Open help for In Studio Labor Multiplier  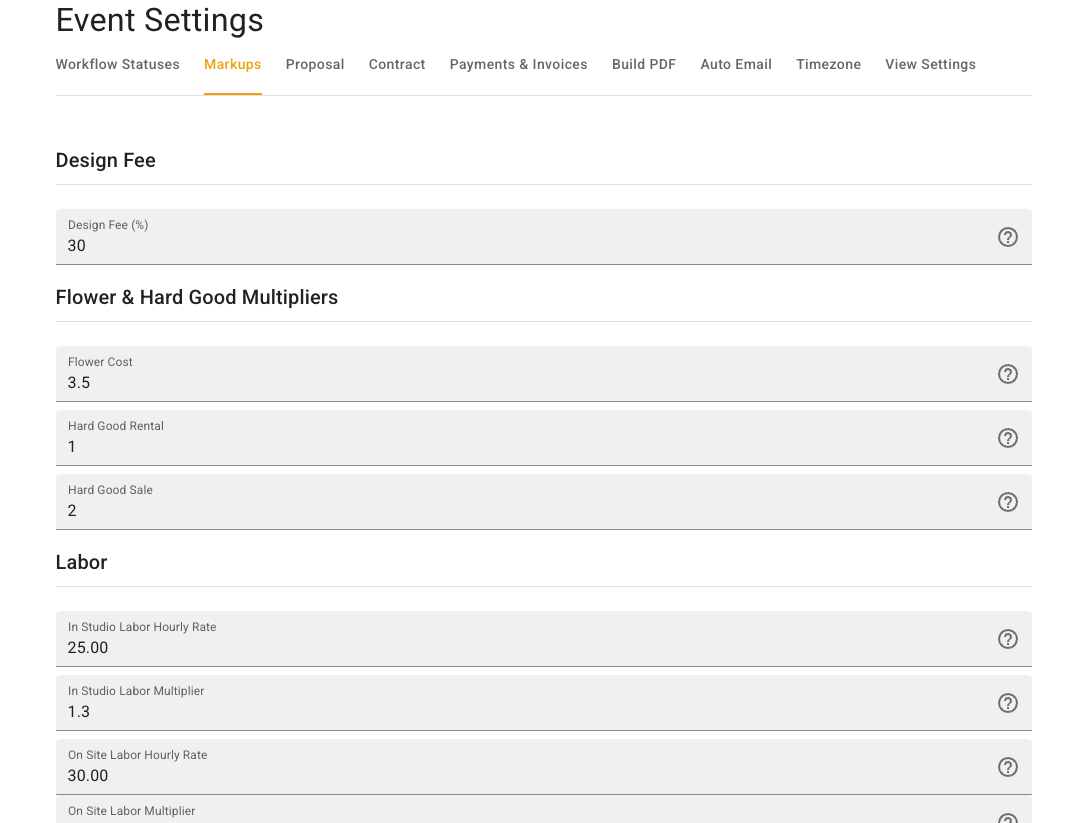click(x=1008, y=703)
